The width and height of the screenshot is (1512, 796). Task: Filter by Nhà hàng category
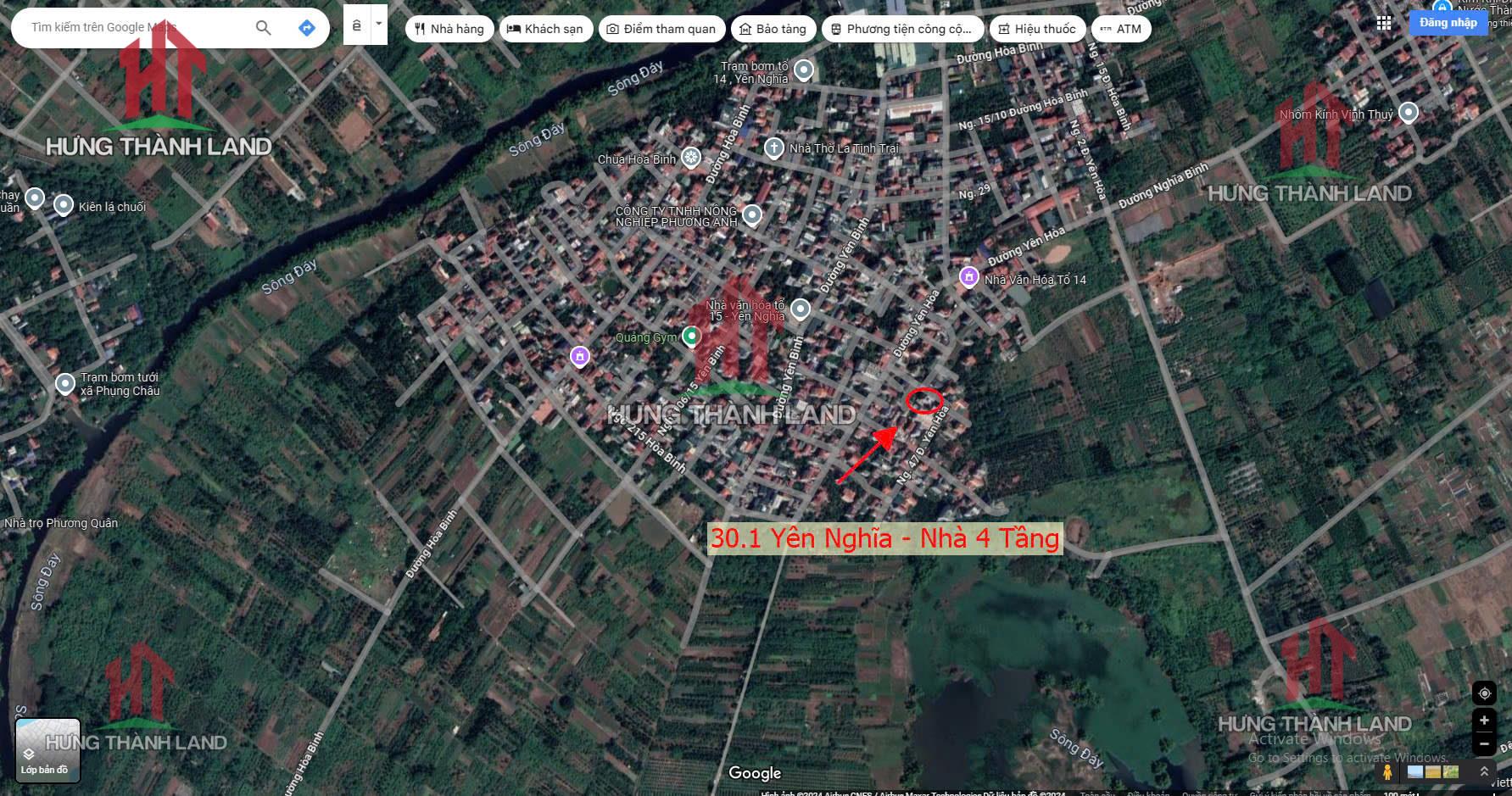tap(449, 29)
